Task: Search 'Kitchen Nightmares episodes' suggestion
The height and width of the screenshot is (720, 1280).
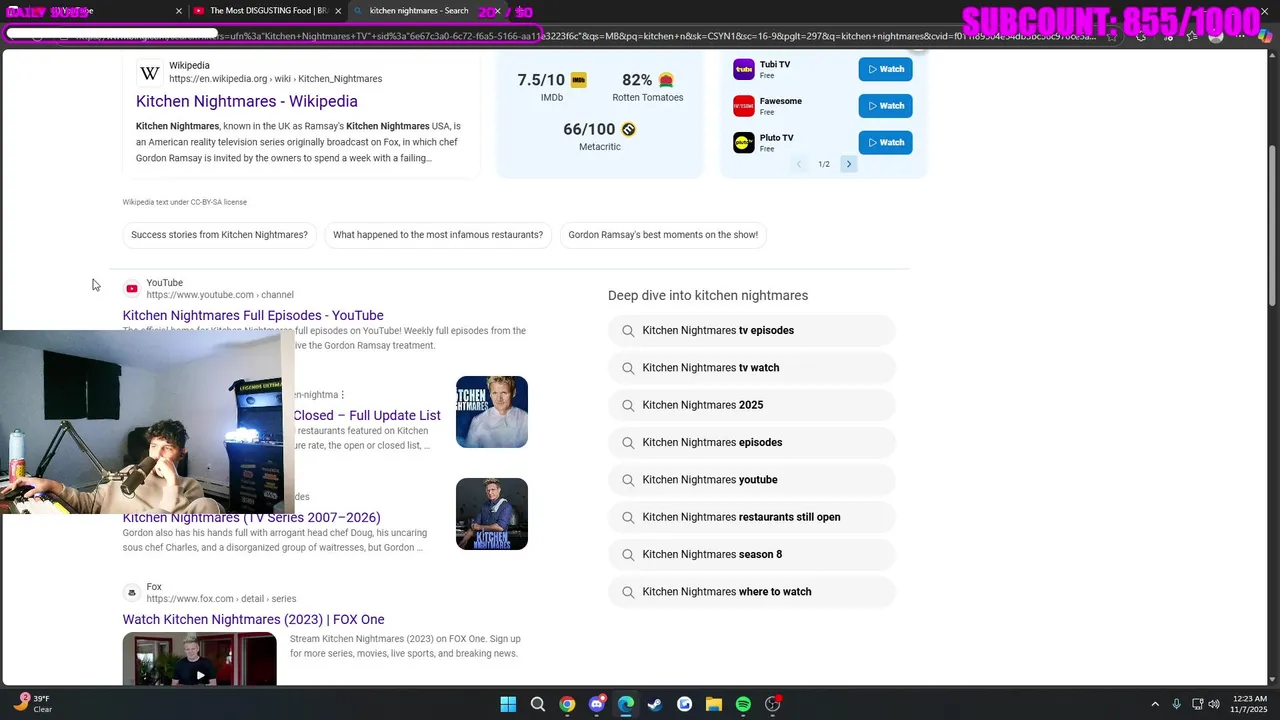Action: tap(751, 442)
